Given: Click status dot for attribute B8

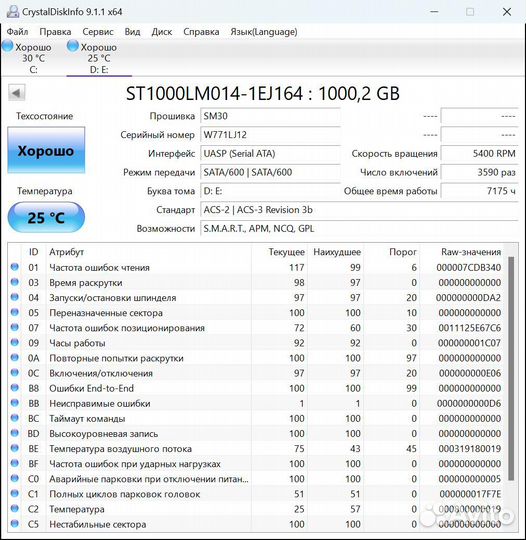Looking at the screenshot, I should pos(14,388).
